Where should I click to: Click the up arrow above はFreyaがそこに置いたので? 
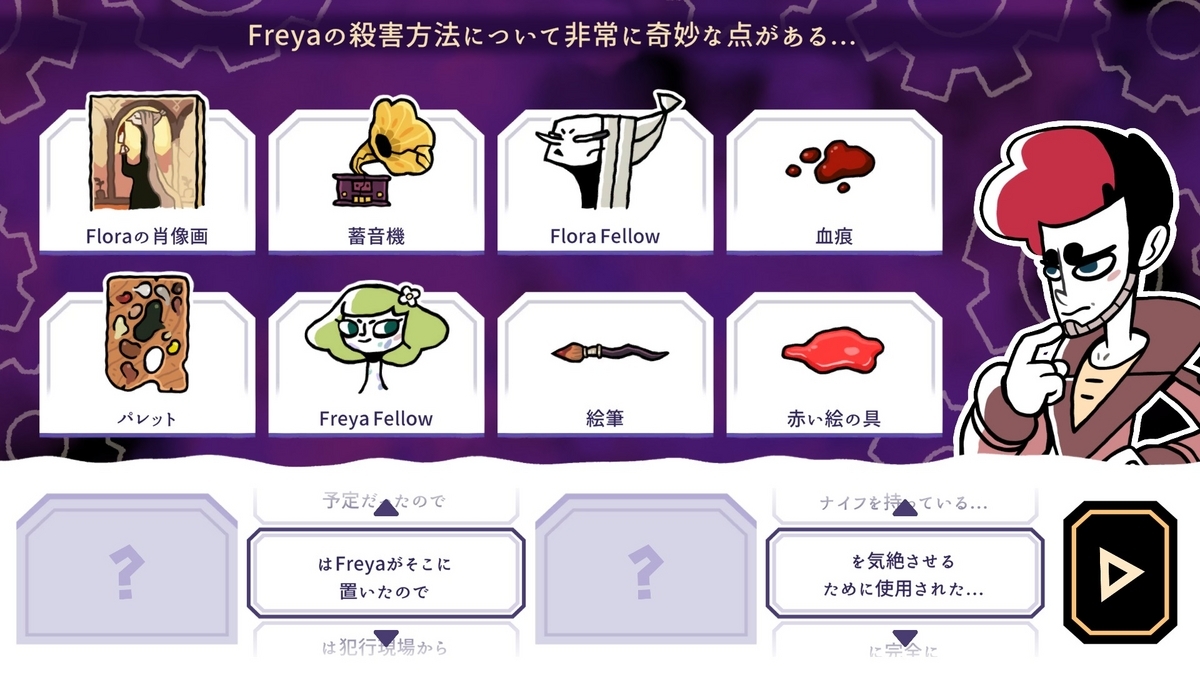[x=386, y=509]
